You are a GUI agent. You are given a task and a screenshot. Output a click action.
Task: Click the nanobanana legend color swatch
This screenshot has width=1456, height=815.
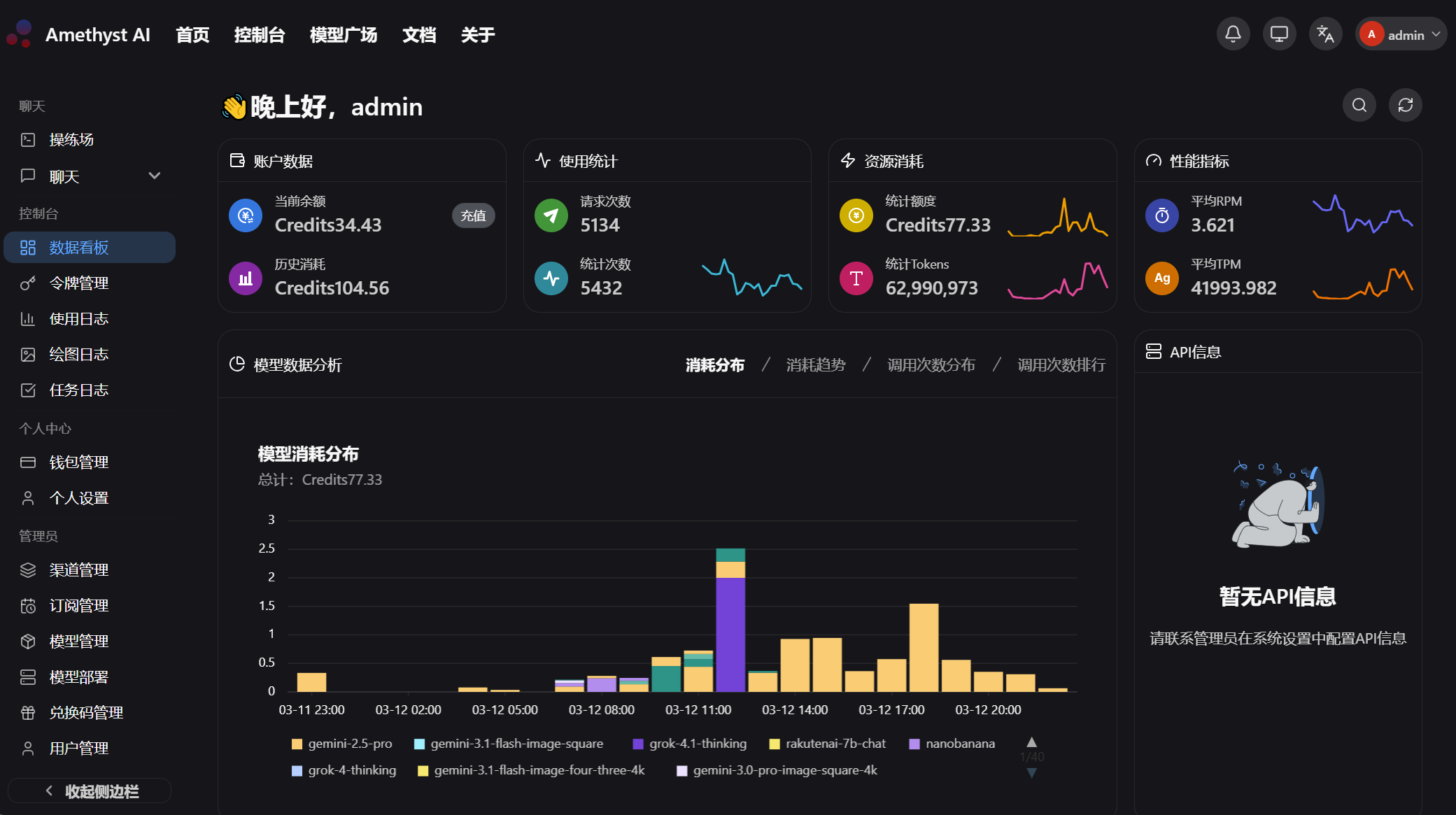(914, 744)
